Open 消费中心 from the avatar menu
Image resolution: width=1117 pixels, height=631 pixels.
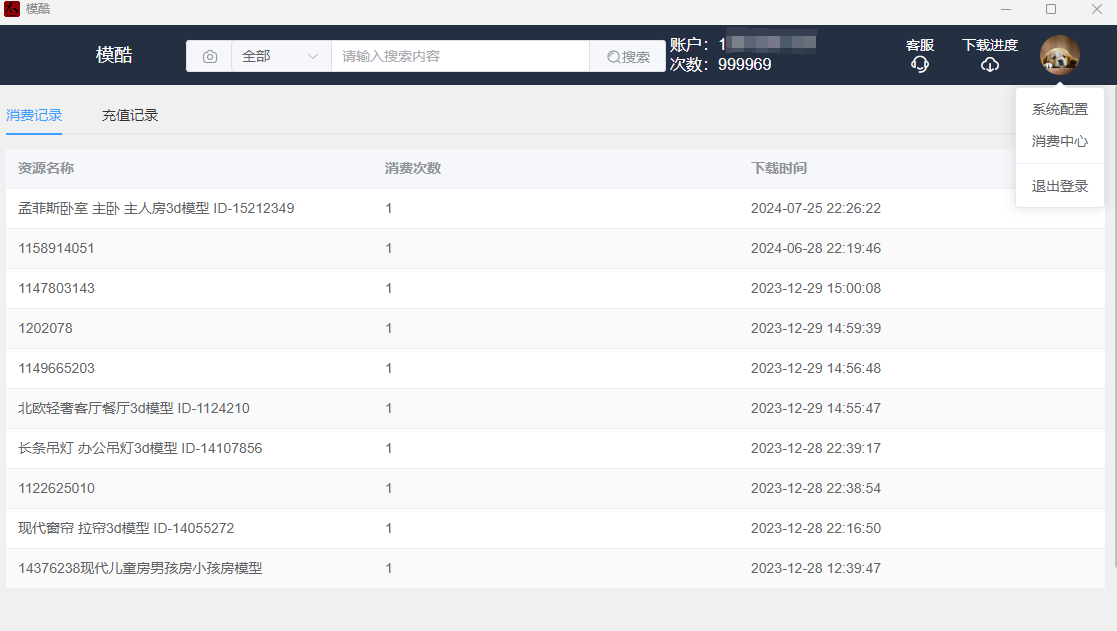pos(1059,142)
